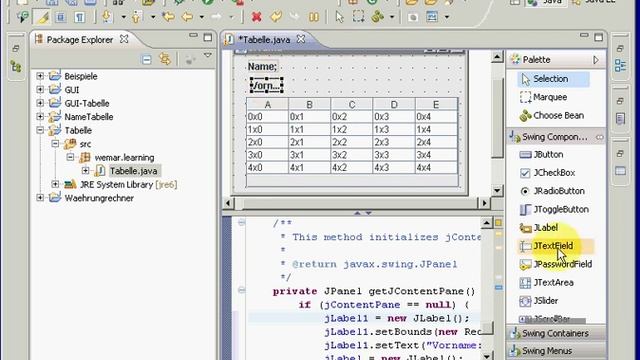The height and width of the screenshot is (360, 640).
Task: Close the Tabelle.java editor tab
Action: coord(301,39)
